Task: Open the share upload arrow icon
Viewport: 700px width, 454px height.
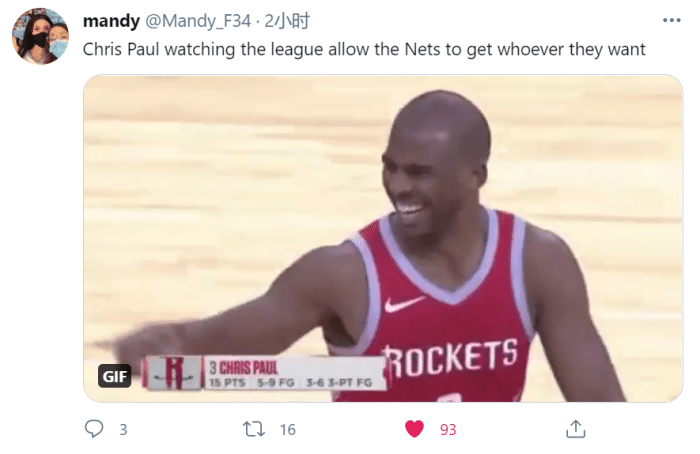Action: pos(575,429)
